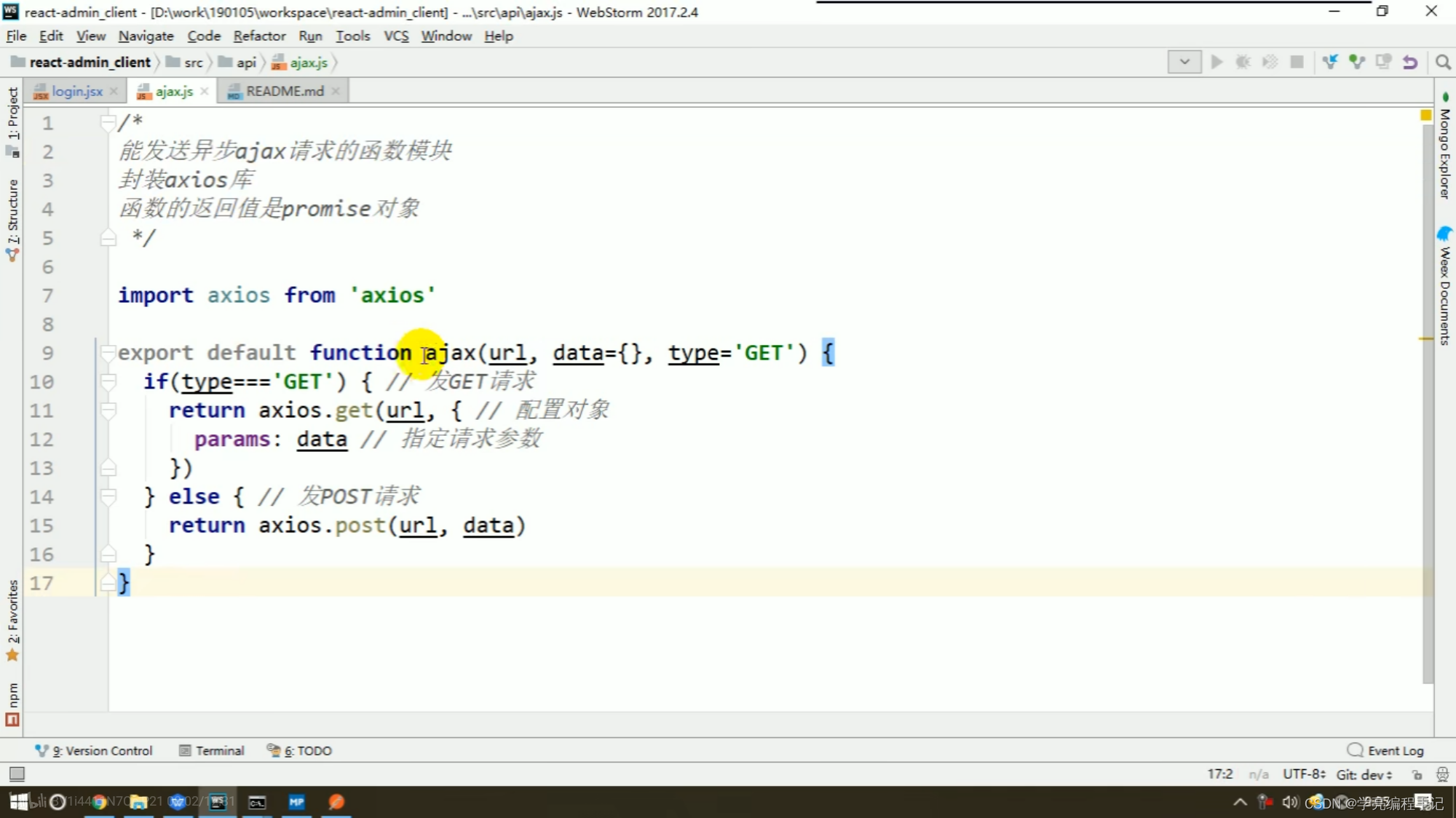Click the fold end marker at line 17
The image size is (1456, 818).
coord(108,582)
